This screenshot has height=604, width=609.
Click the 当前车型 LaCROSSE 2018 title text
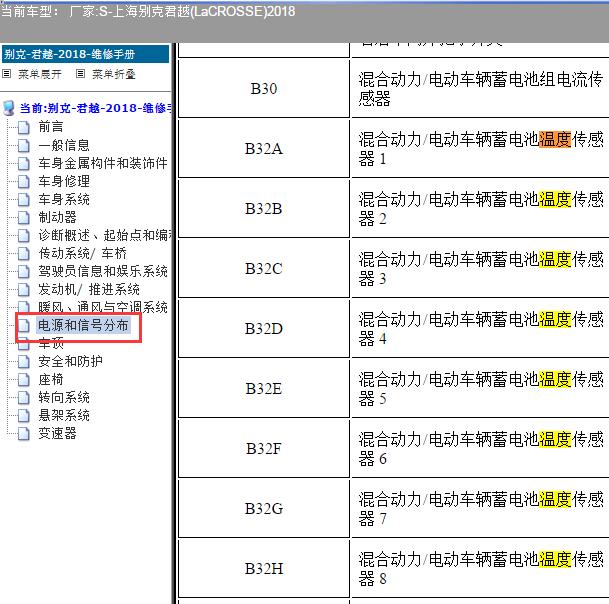click(148, 11)
